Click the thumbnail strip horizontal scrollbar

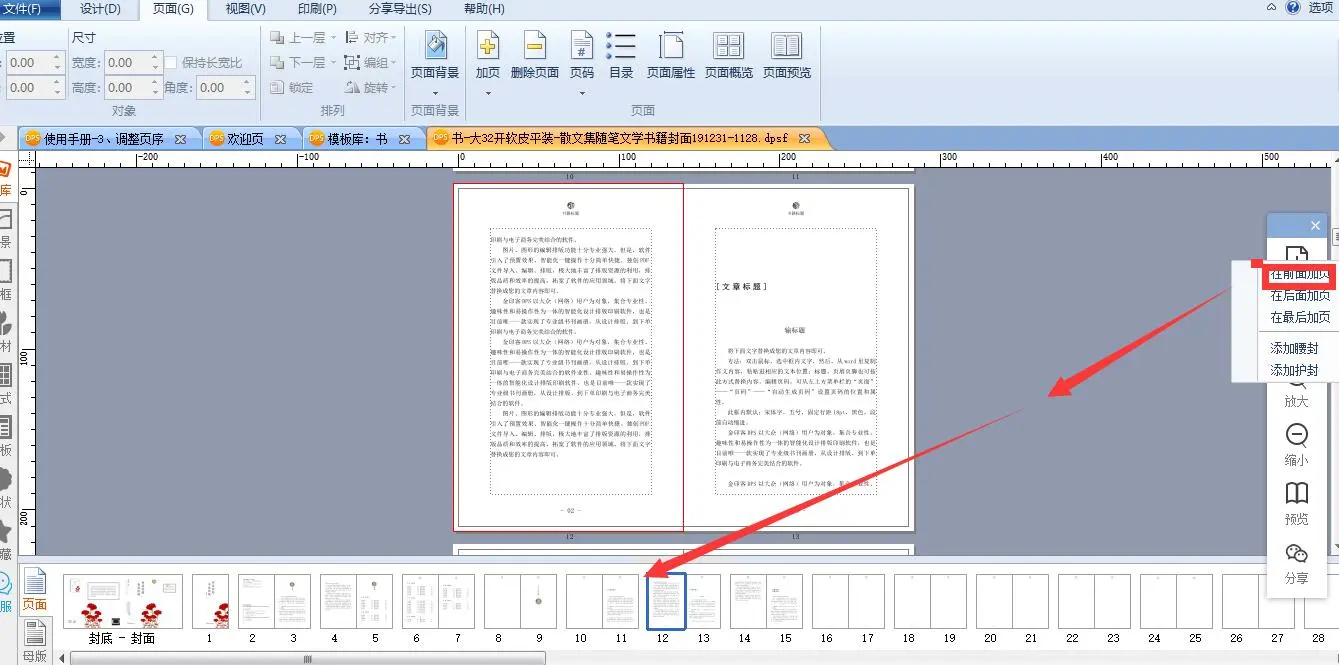pyautogui.click(x=308, y=658)
